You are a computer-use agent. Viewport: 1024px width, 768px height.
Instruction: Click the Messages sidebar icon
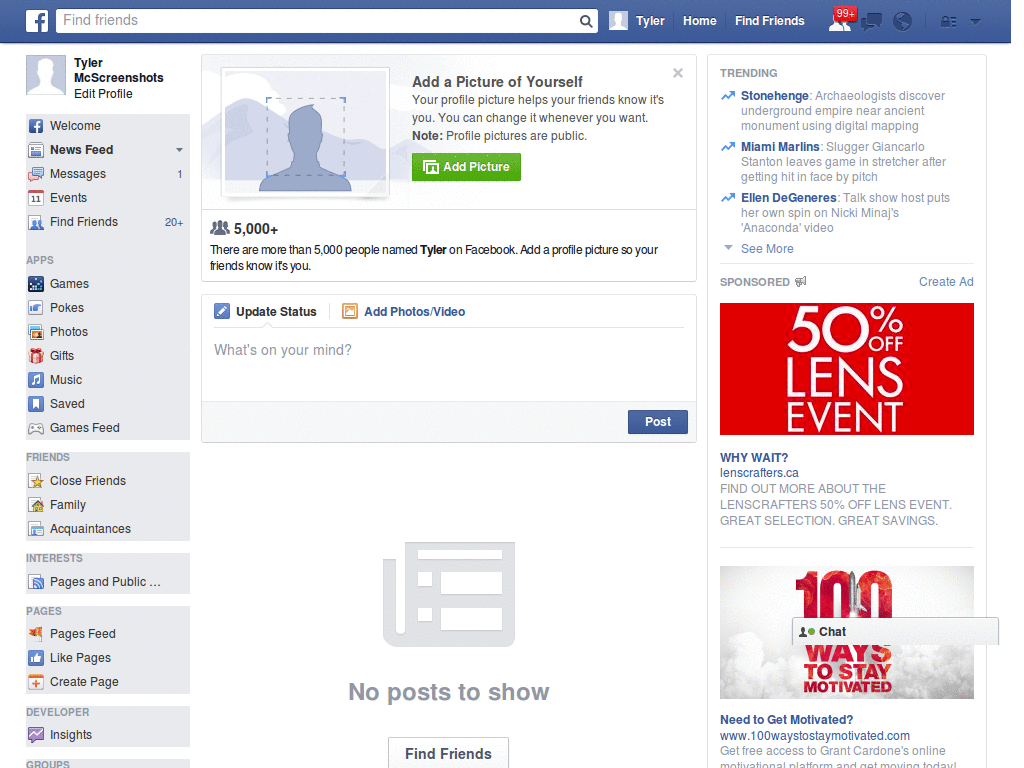pos(36,174)
